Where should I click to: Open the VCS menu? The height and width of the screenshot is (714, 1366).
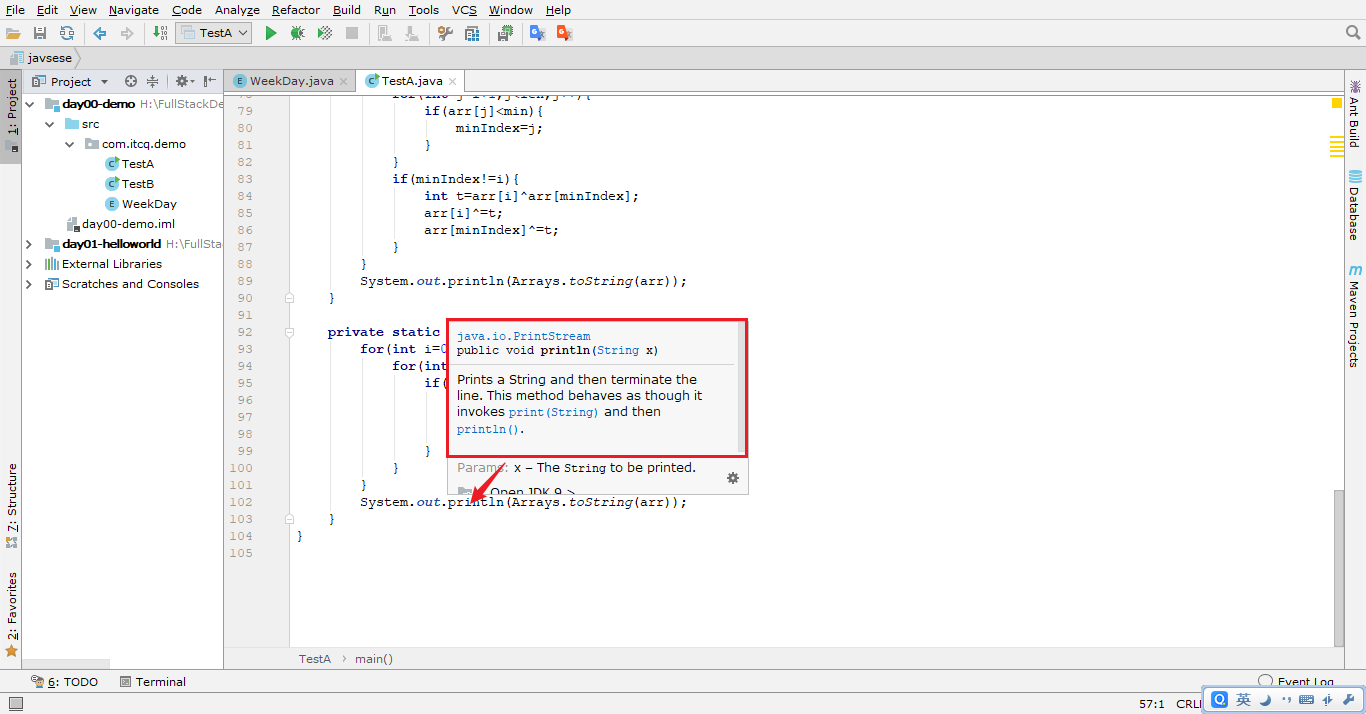click(464, 9)
